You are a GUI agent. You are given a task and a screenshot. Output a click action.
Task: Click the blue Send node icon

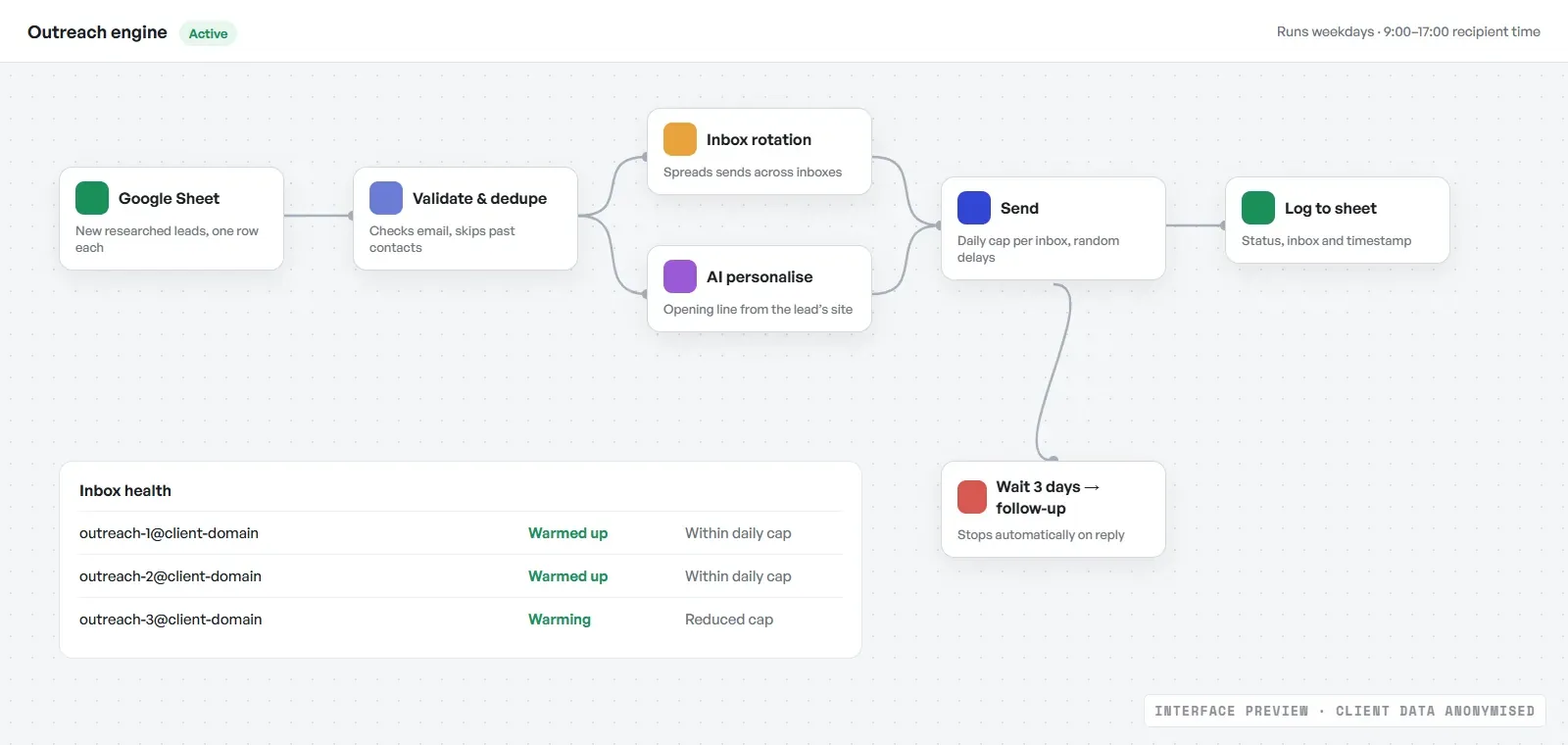coord(974,208)
